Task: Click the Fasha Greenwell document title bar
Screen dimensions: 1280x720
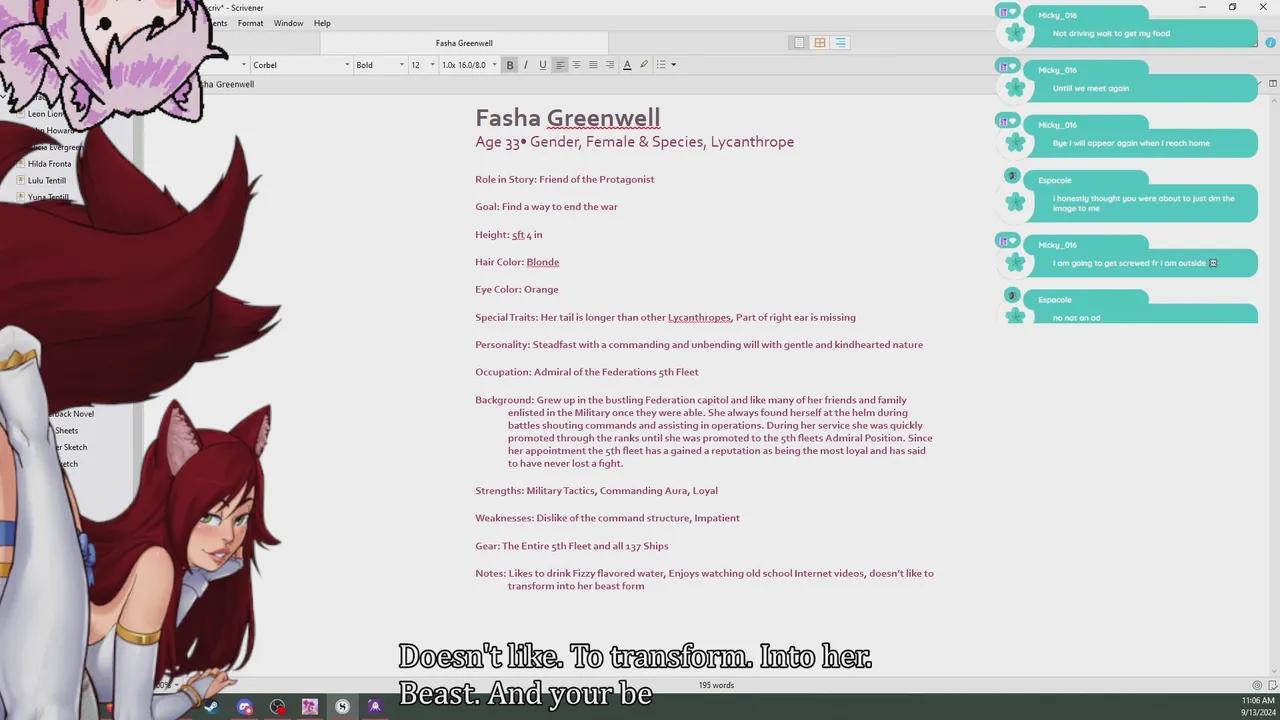Action: click(x=464, y=43)
